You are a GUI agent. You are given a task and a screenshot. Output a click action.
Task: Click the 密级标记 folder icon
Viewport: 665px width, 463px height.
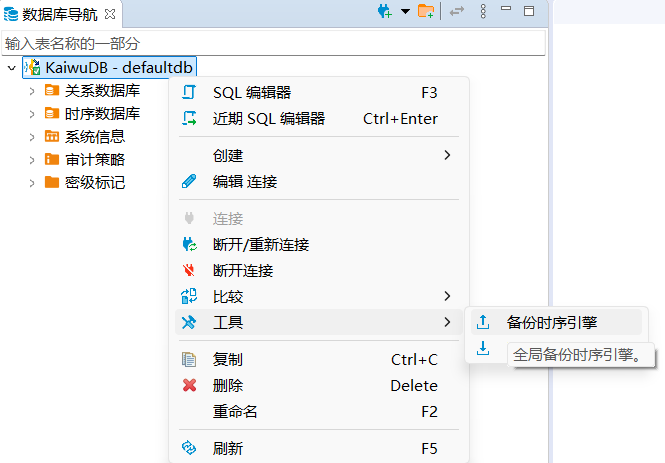coord(52,182)
